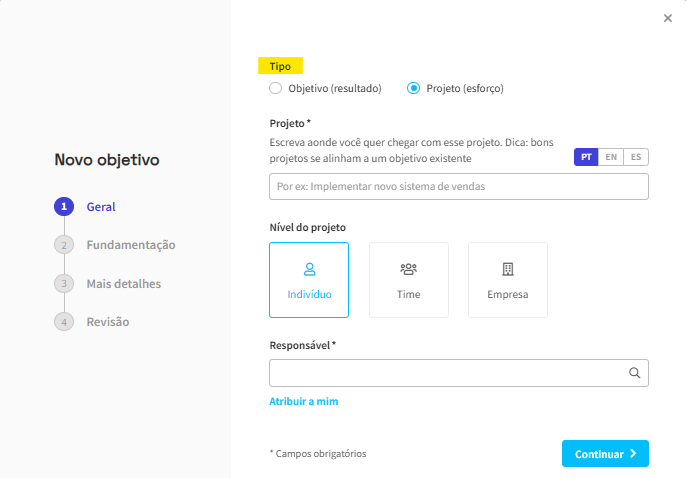Focus the Projeto name text field

tap(458, 187)
